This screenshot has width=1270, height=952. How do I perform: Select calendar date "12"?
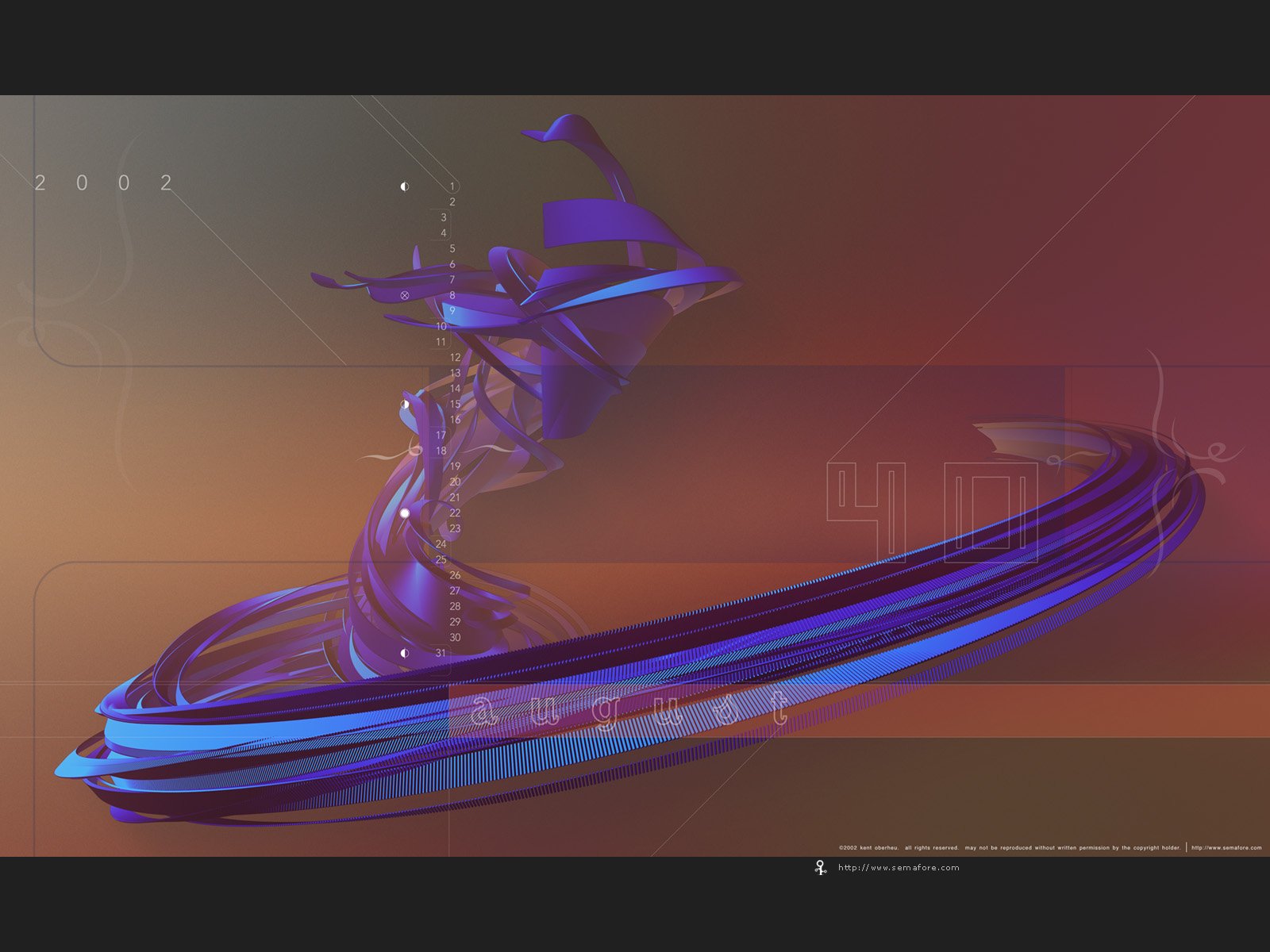[455, 358]
